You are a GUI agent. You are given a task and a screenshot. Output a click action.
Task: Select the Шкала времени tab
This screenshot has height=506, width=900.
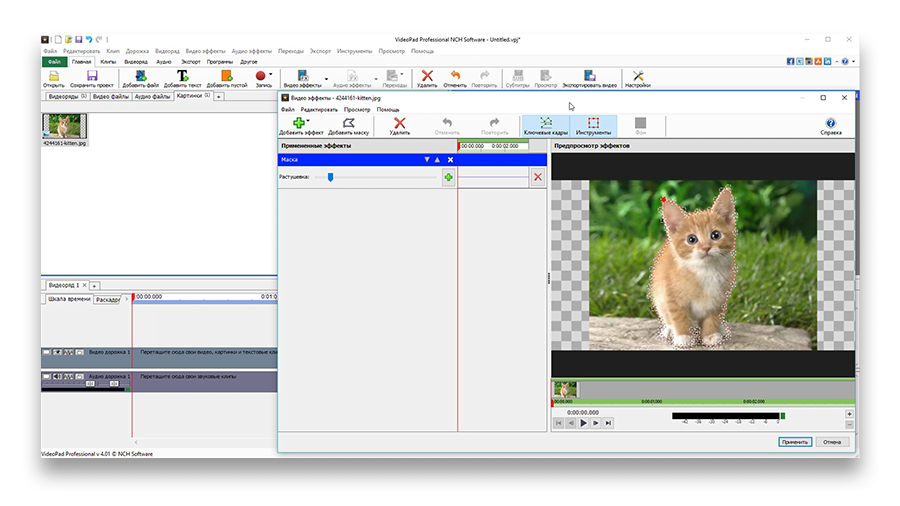click(69, 299)
